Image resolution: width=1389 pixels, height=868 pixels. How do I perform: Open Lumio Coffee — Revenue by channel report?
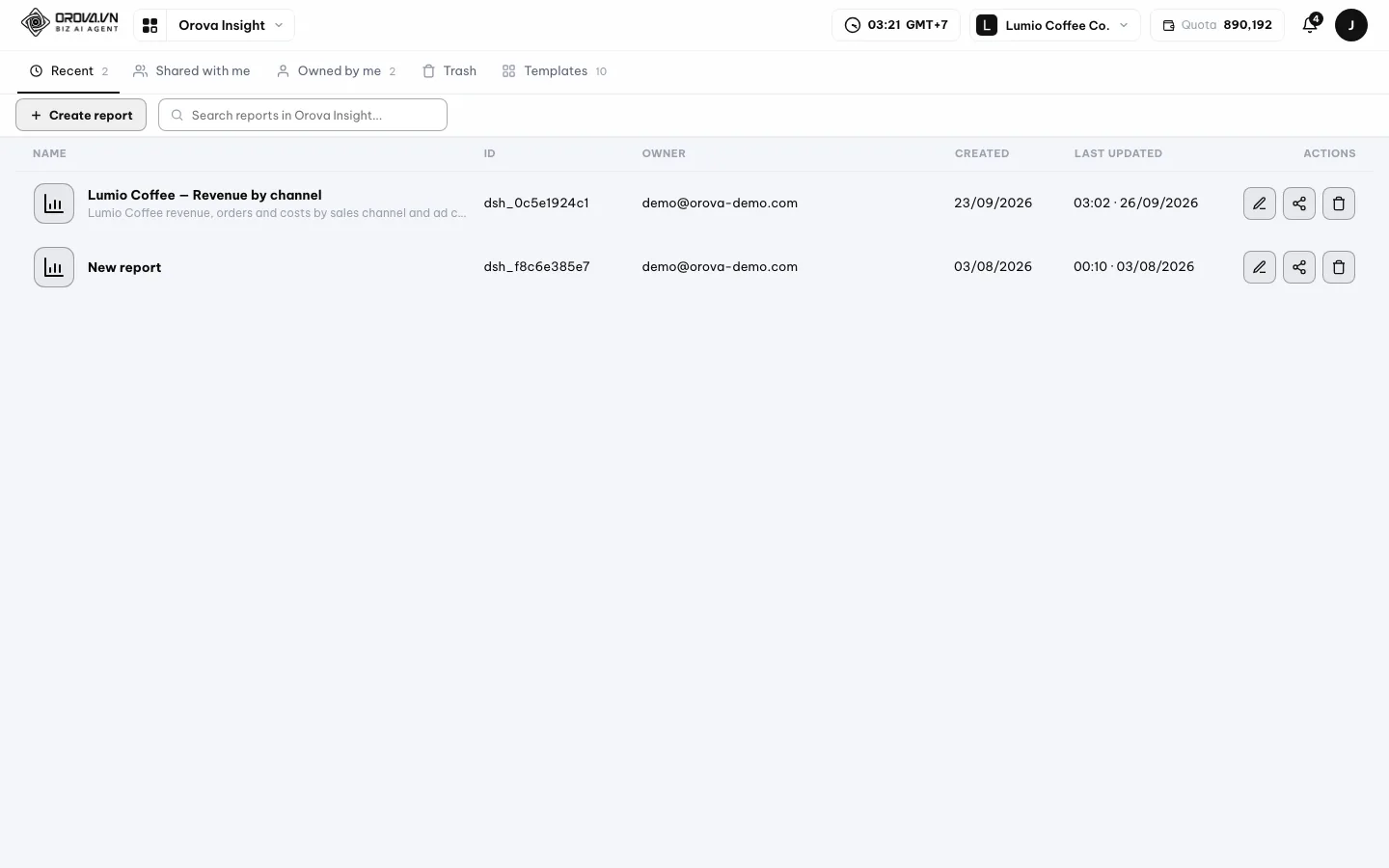pos(204,195)
